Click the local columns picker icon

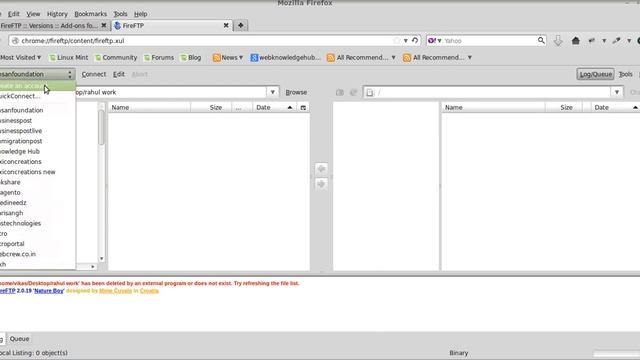(x=303, y=107)
